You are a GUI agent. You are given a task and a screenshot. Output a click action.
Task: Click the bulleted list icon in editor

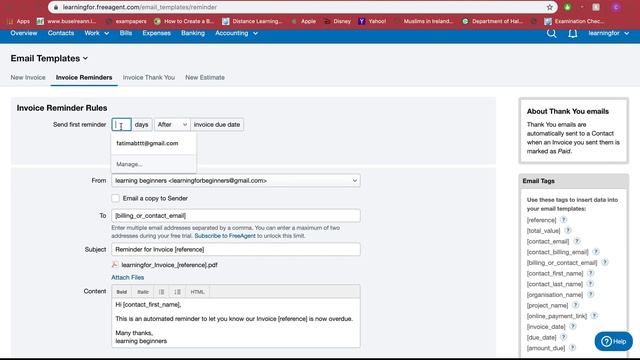point(162,292)
